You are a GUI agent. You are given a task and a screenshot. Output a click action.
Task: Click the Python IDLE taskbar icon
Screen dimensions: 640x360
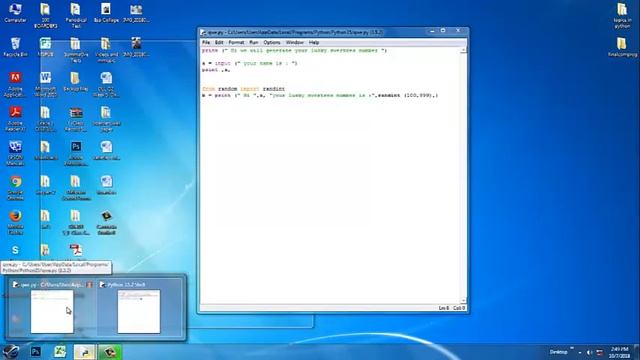point(84,351)
